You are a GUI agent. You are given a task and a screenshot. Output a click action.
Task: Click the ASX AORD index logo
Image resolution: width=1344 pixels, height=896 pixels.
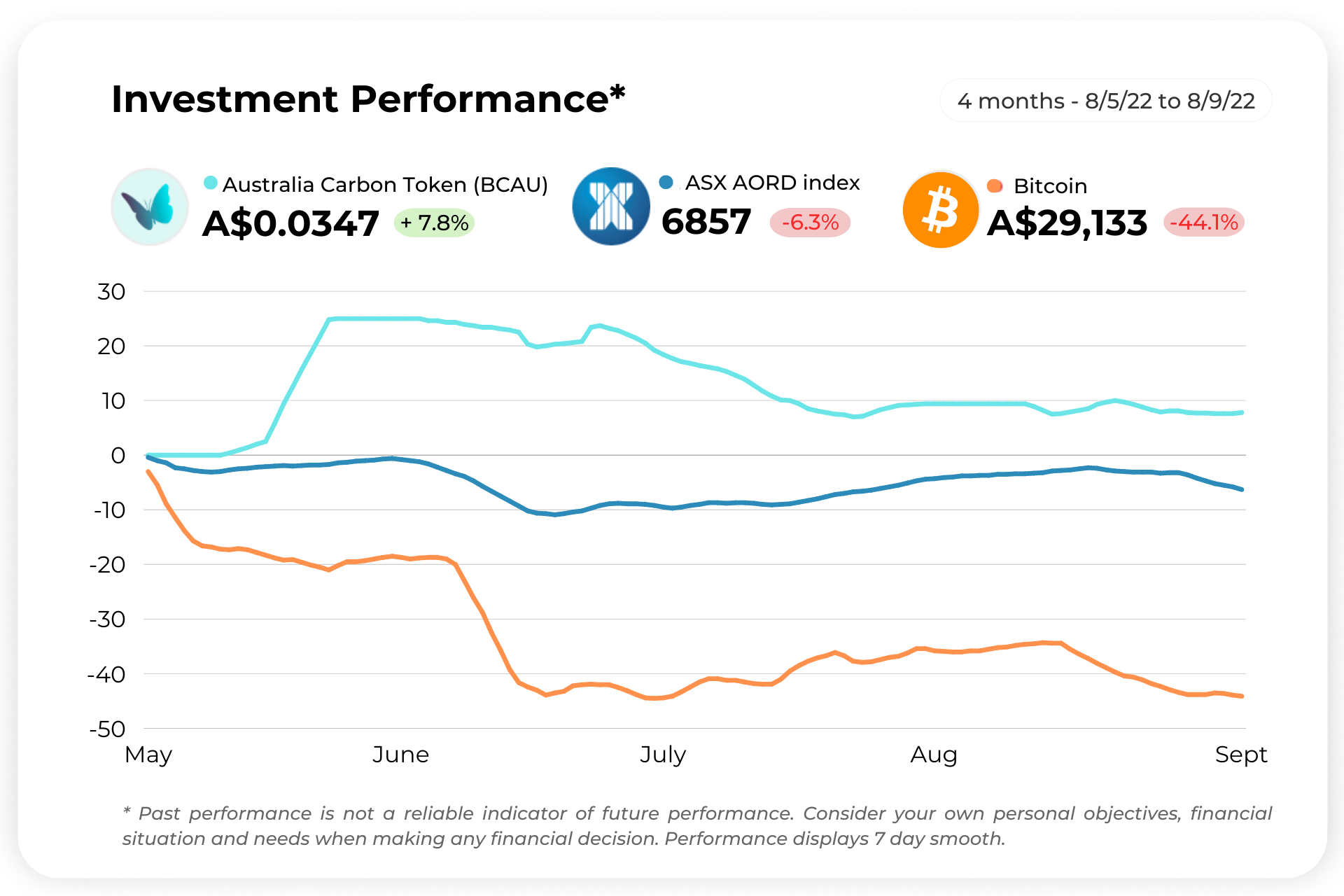[611, 206]
